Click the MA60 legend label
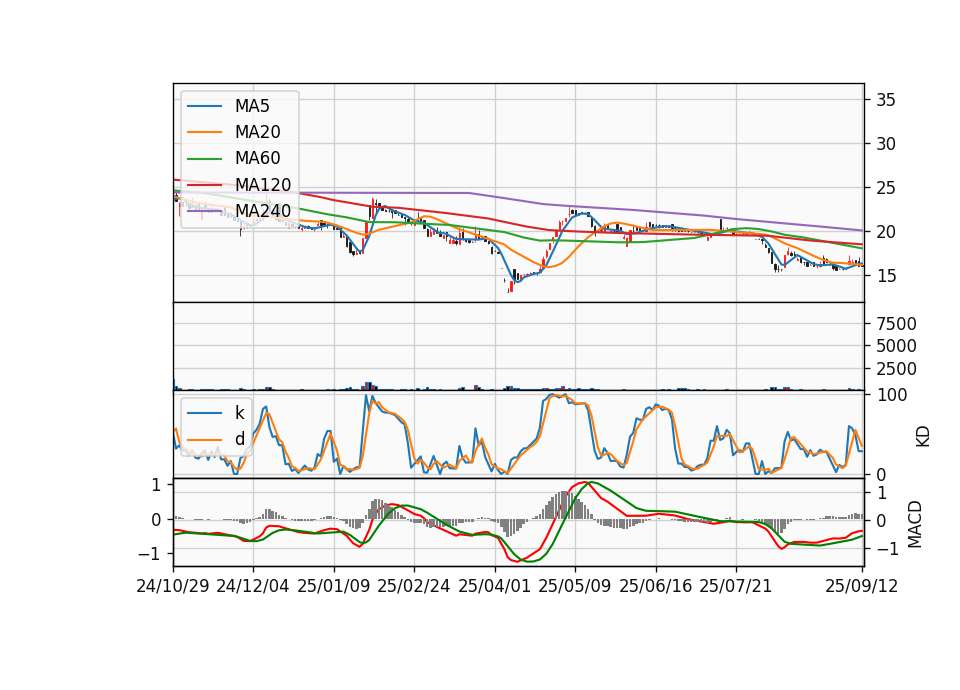Image resolution: width=960 pixels, height=690 pixels. click(x=258, y=159)
